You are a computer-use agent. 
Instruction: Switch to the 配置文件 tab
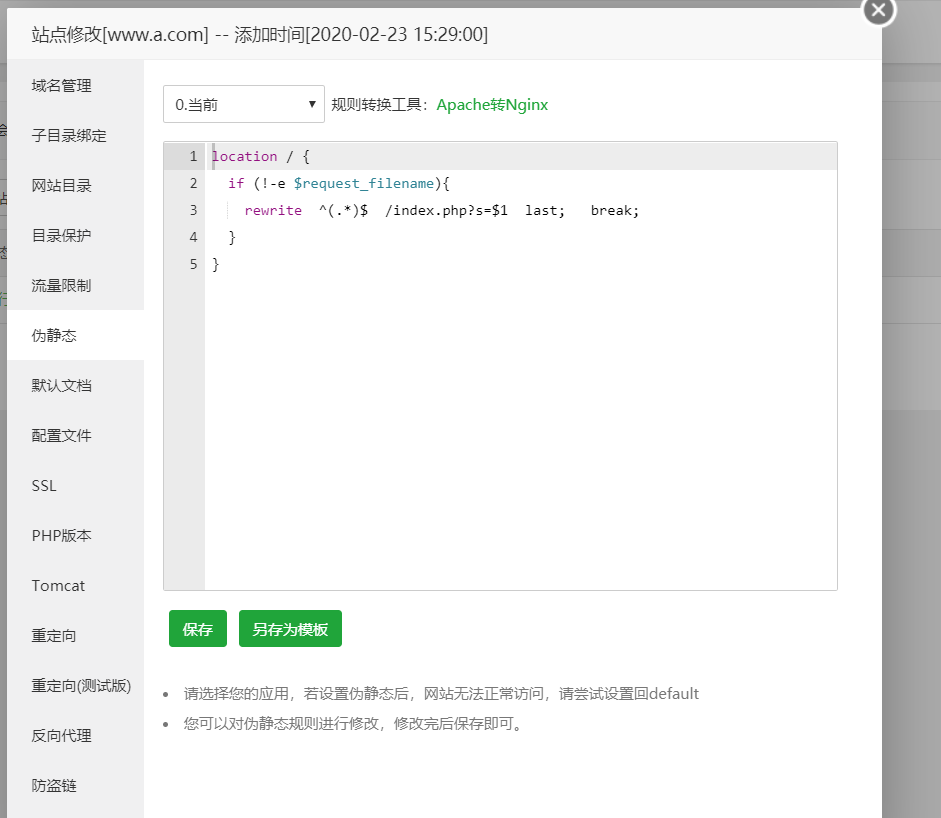tap(62, 436)
